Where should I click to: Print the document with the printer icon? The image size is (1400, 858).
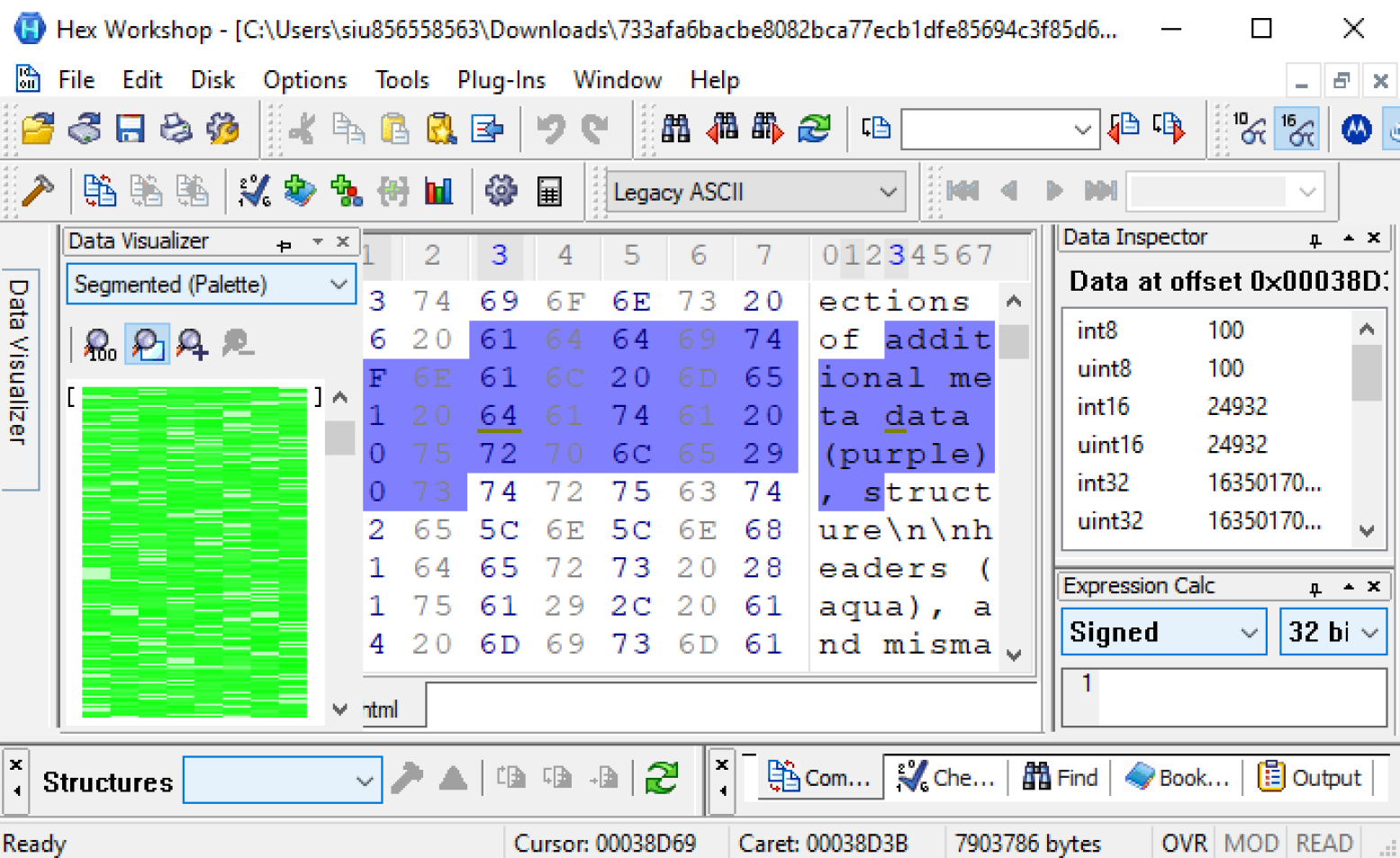coord(176,130)
